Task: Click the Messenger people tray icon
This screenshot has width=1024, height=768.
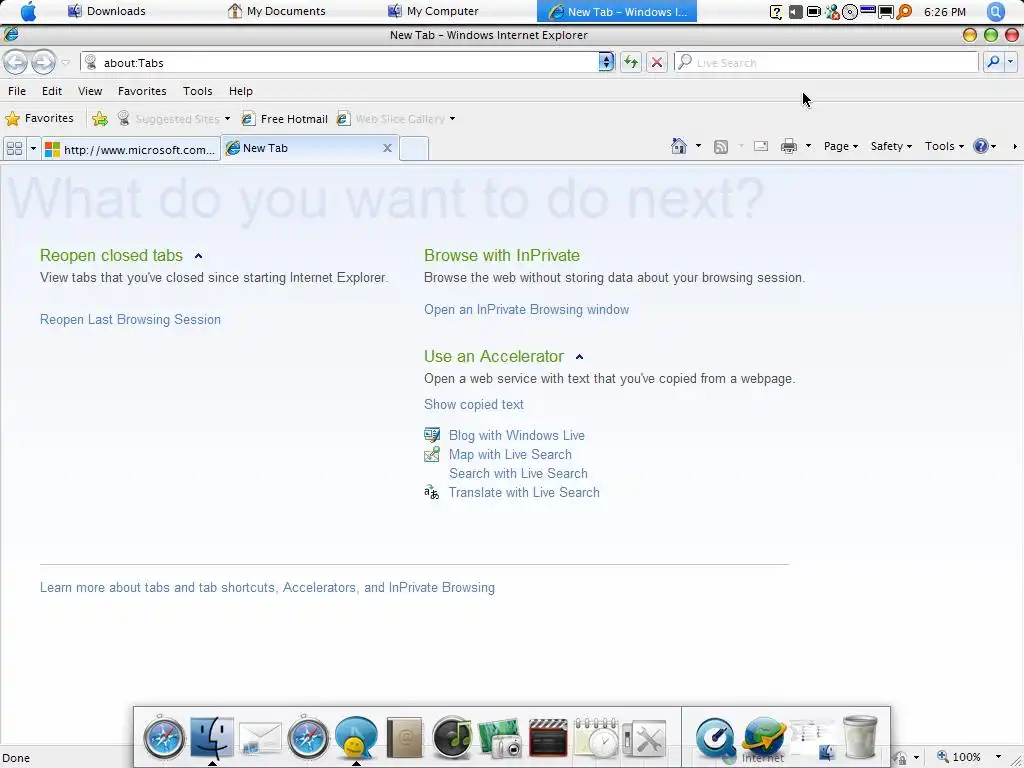Action: click(832, 12)
